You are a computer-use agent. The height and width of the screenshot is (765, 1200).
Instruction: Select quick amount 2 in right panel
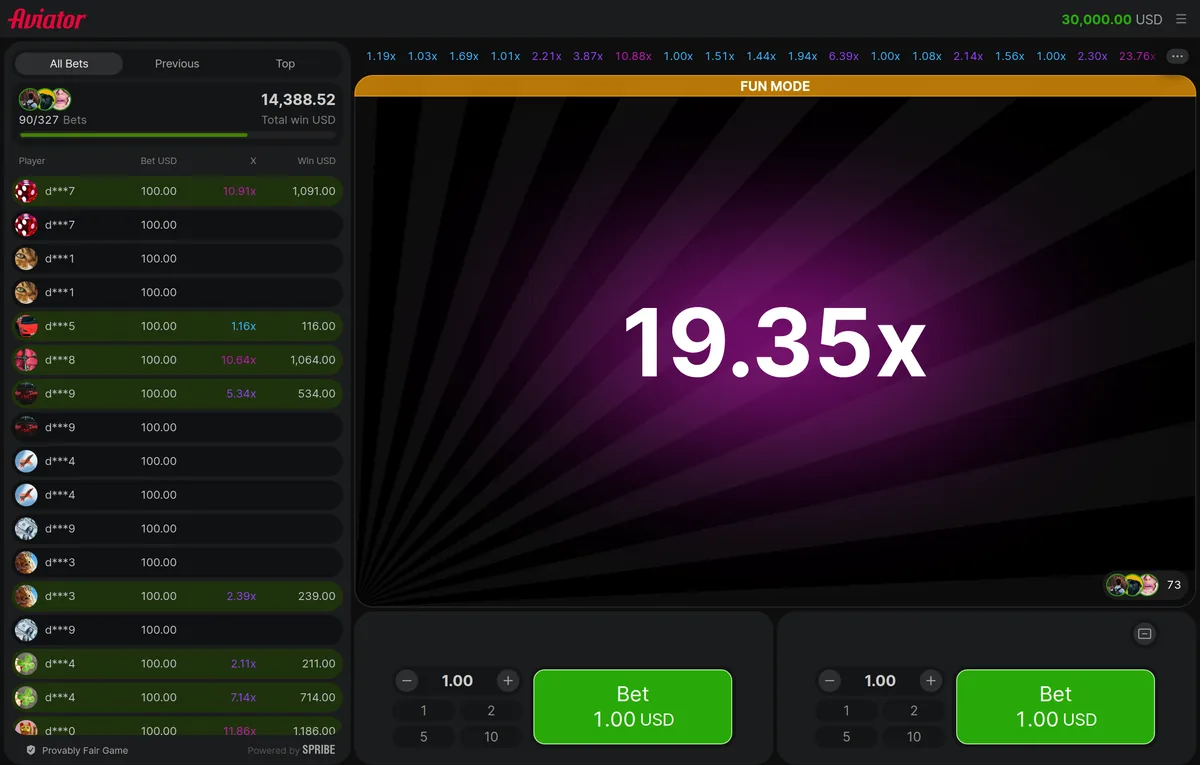pos(914,711)
